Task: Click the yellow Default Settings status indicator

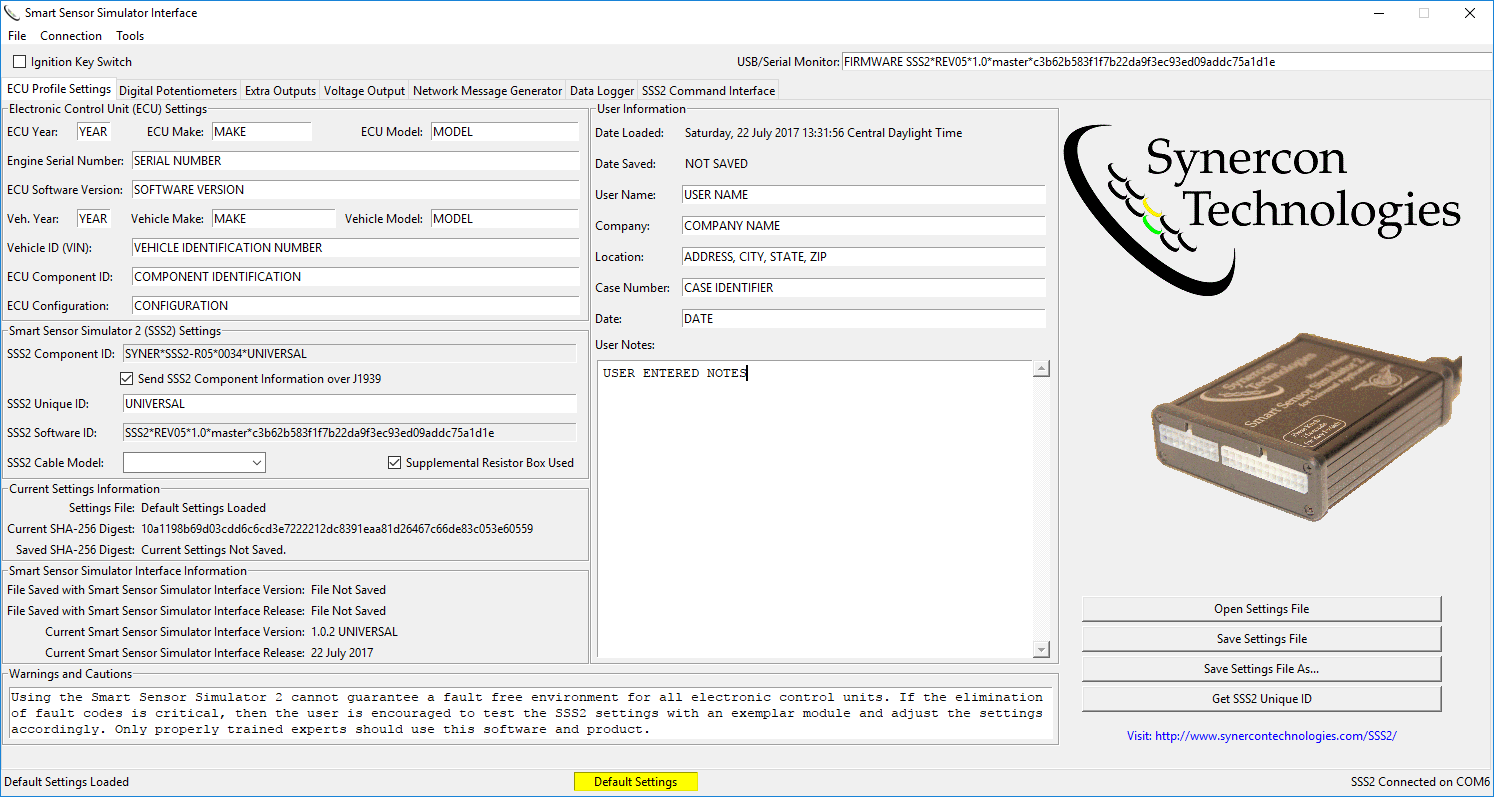Action: pos(635,782)
